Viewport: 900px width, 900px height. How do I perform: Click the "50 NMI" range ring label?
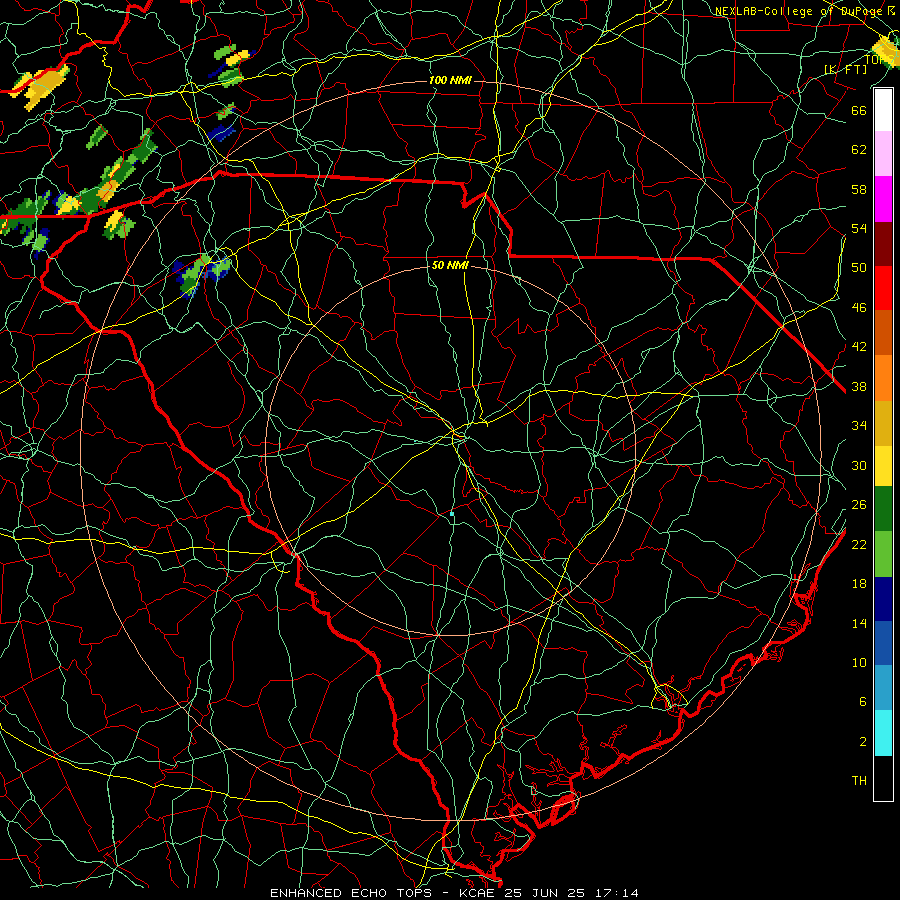pos(450,265)
